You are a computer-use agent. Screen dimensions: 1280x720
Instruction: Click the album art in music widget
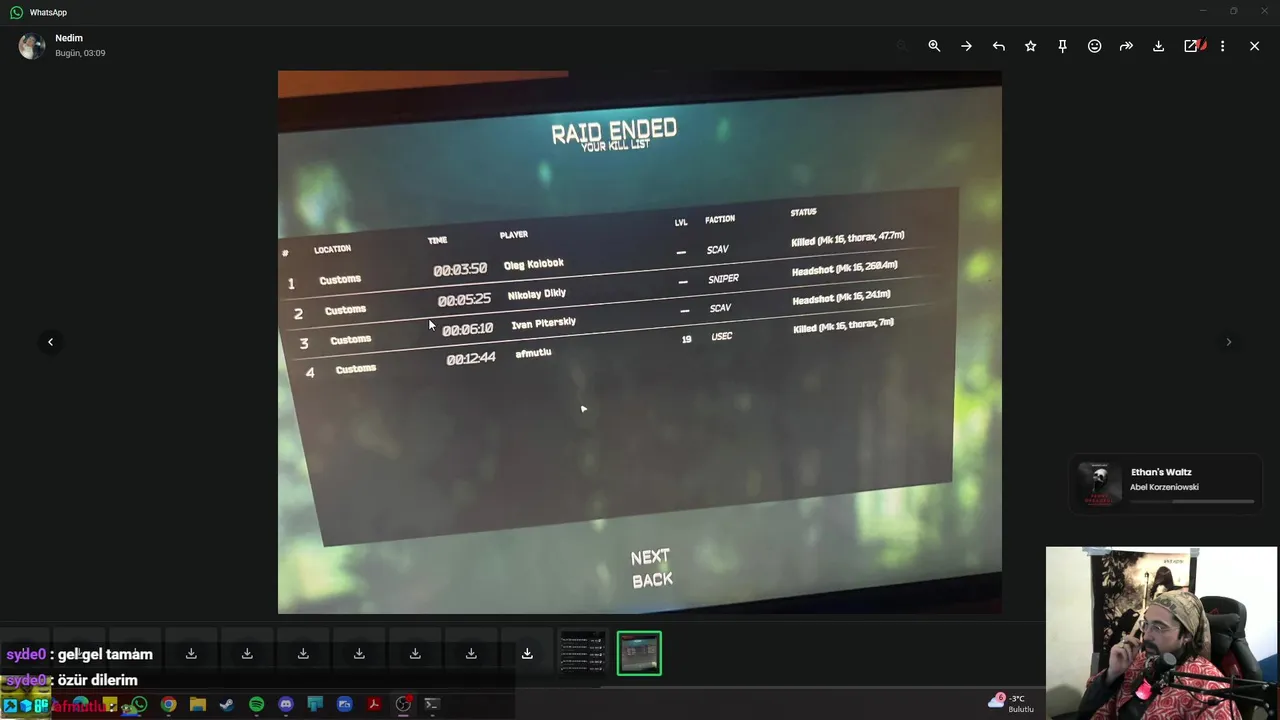(x=1099, y=485)
